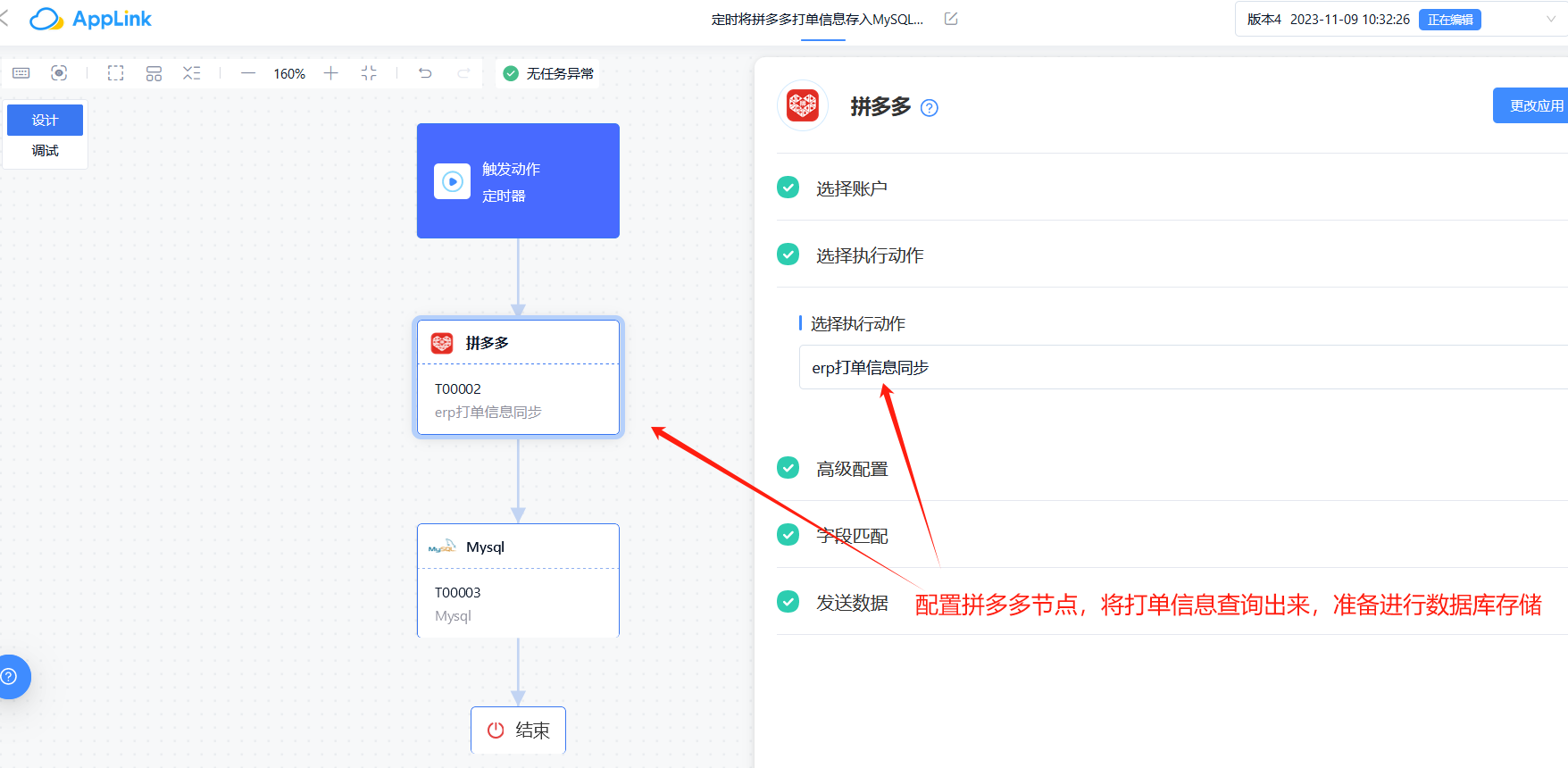The image size is (1568, 768).
Task: Click the 160% zoom level value
Action: 289,74
